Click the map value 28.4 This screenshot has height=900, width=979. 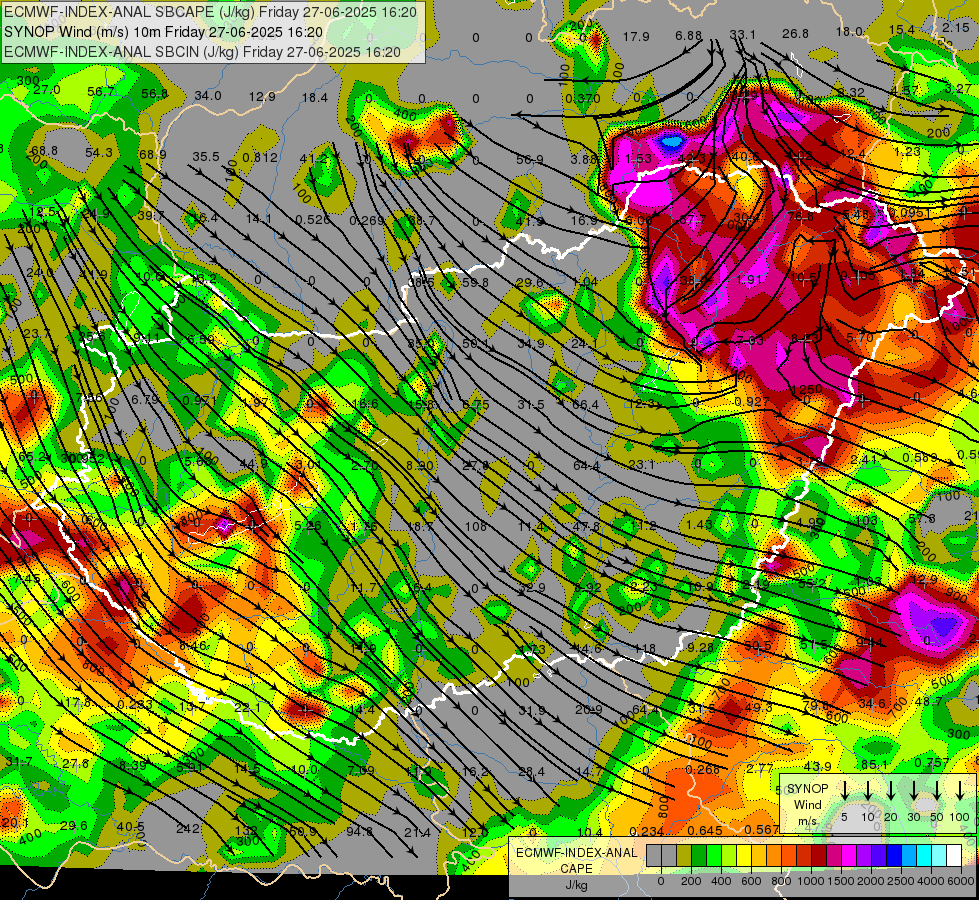click(x=531, y=772)
